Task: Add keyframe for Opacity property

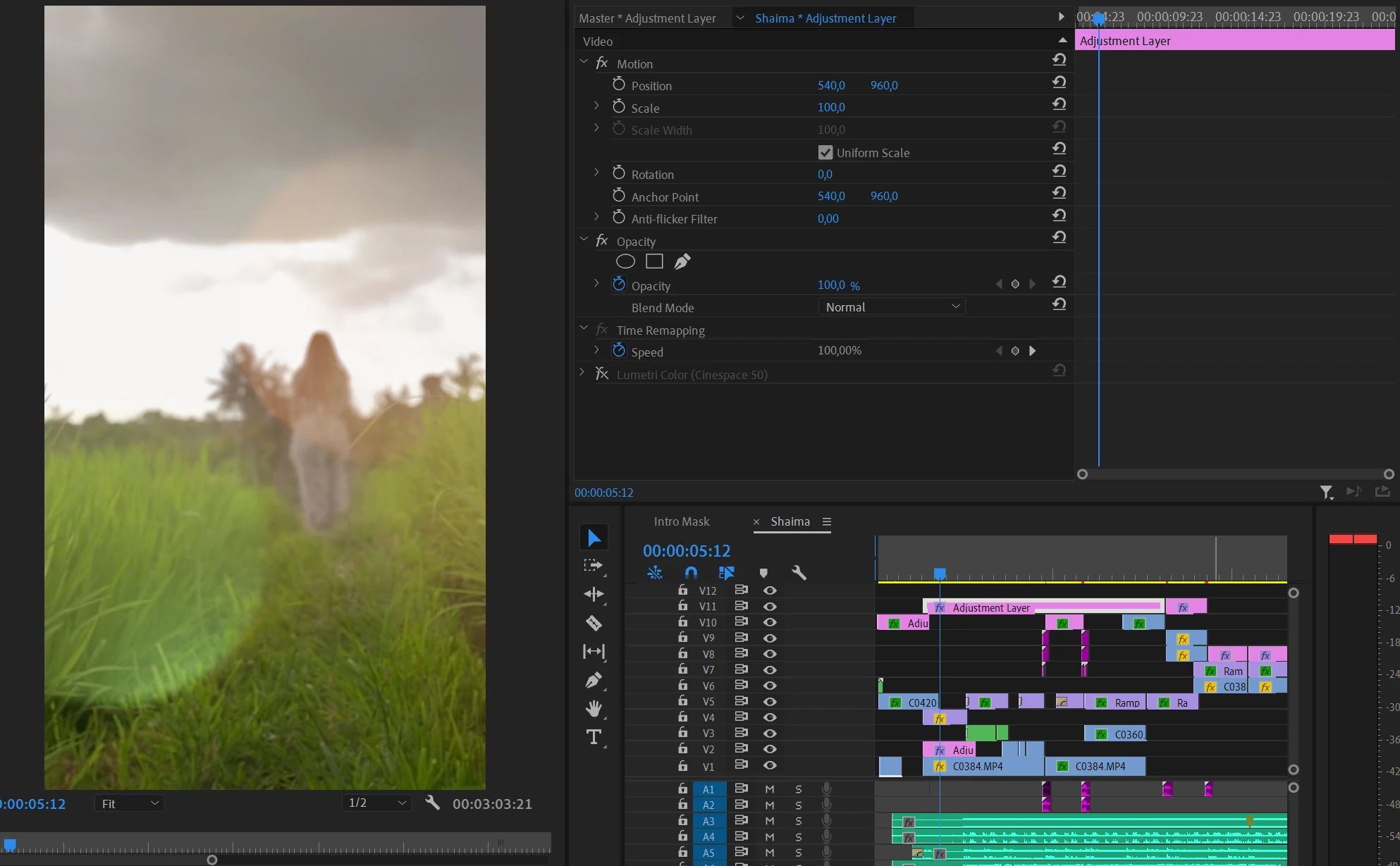Action: point(1015,285)
